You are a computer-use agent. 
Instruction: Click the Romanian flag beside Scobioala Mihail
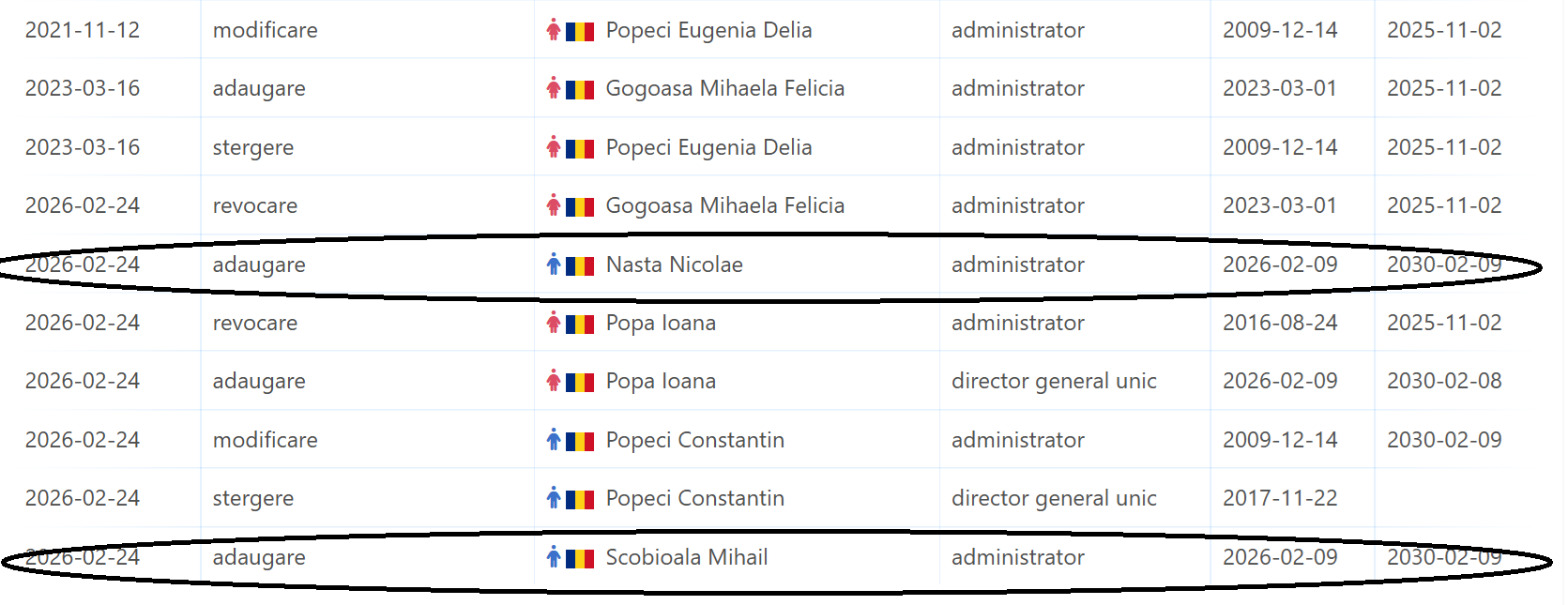pos(580,558)
